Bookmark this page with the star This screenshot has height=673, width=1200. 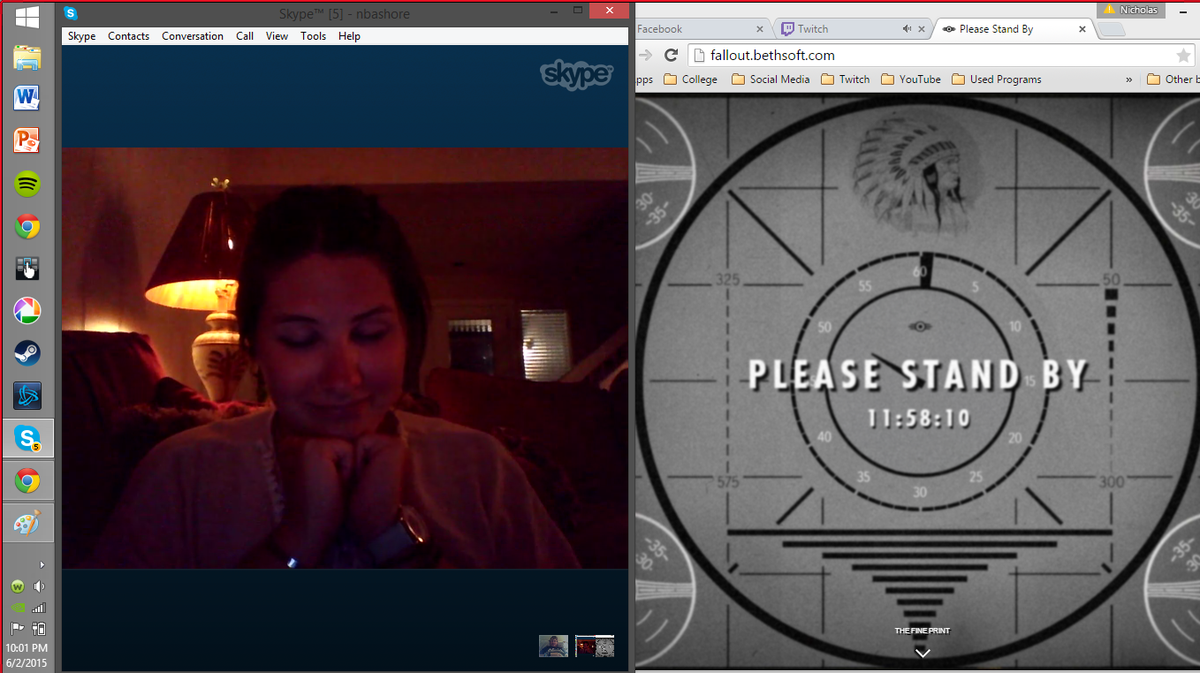pyautogui.click(x=1184, y=56)
